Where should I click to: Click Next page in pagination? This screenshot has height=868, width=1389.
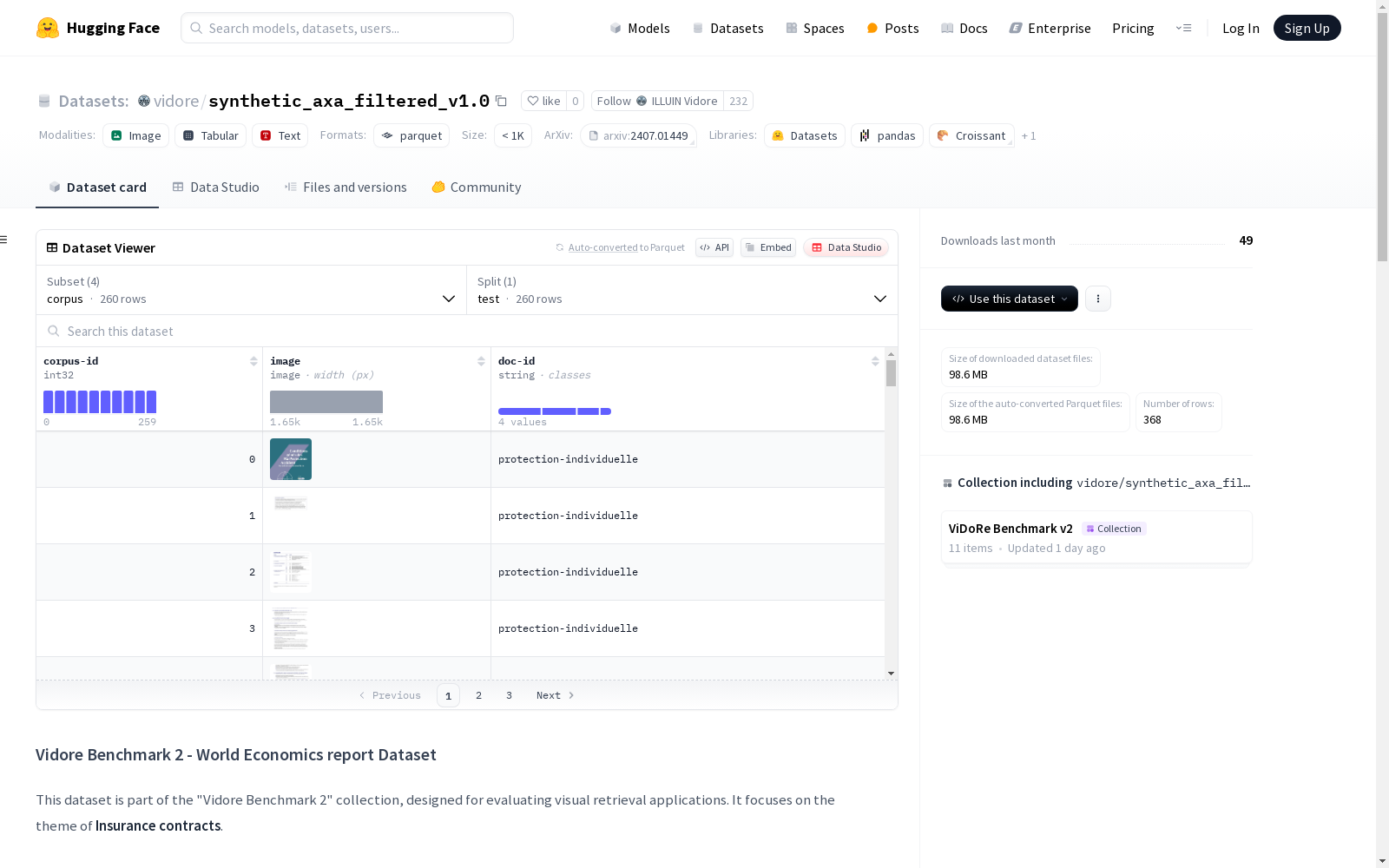pyautogui.click(x=556, y=695)
